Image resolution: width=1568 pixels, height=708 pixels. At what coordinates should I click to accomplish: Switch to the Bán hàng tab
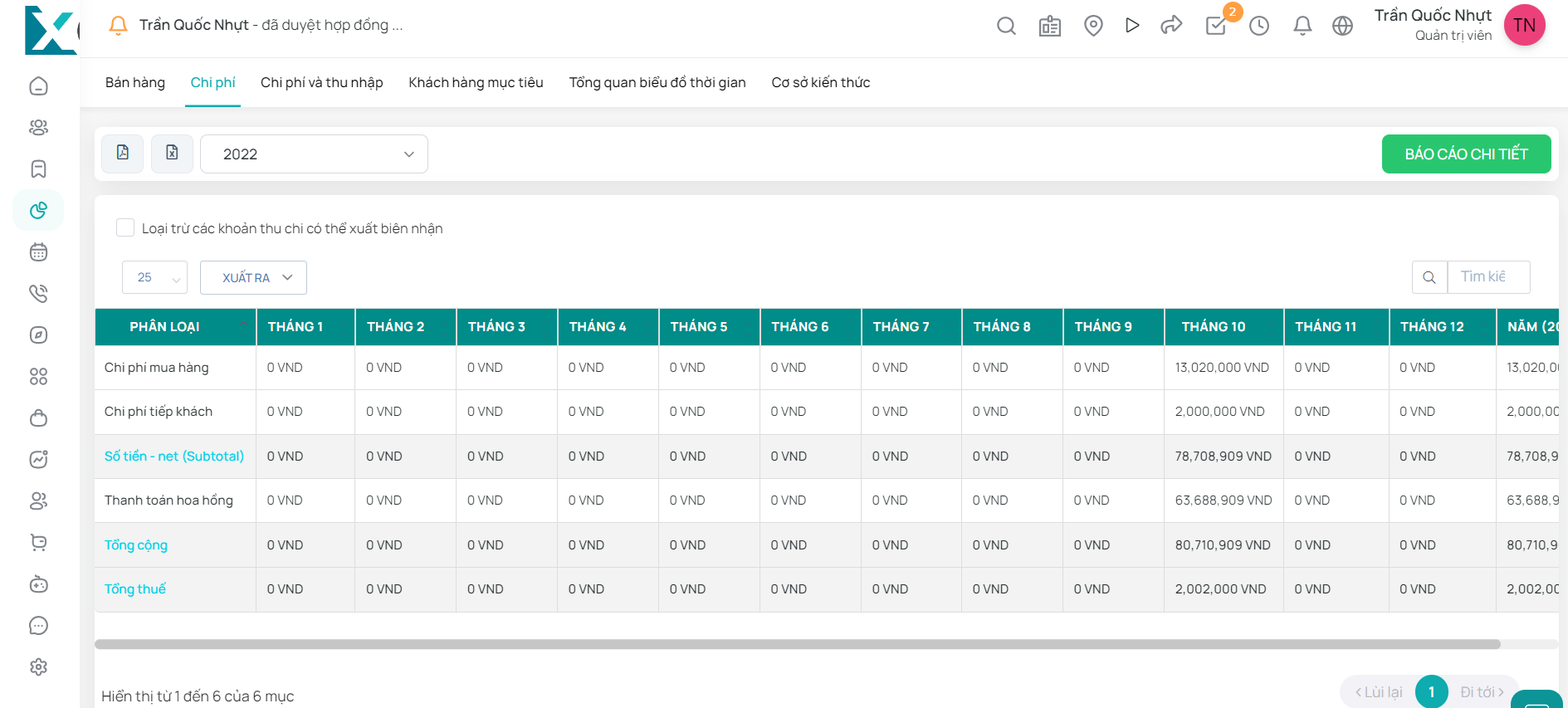(135, 82)
